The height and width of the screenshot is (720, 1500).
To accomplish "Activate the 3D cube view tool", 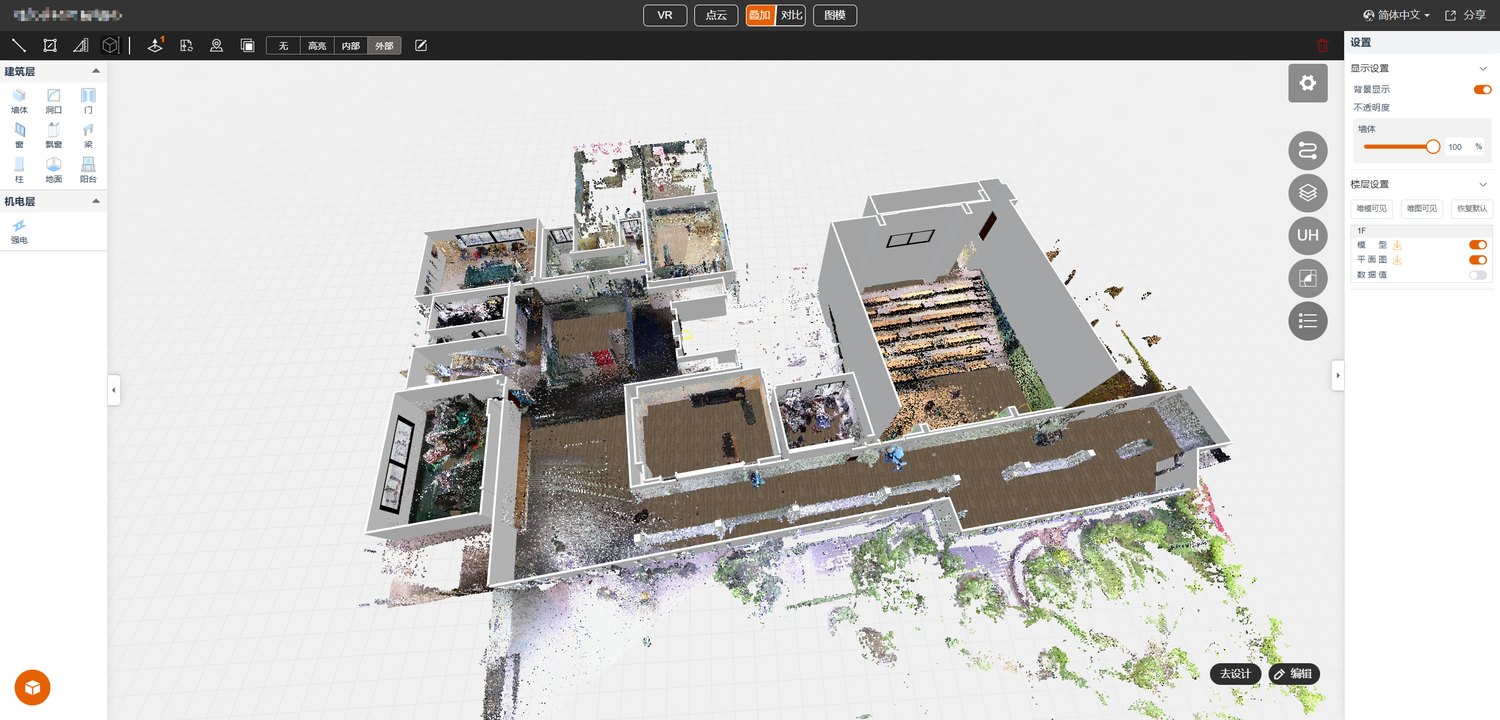I will point(111,45).
